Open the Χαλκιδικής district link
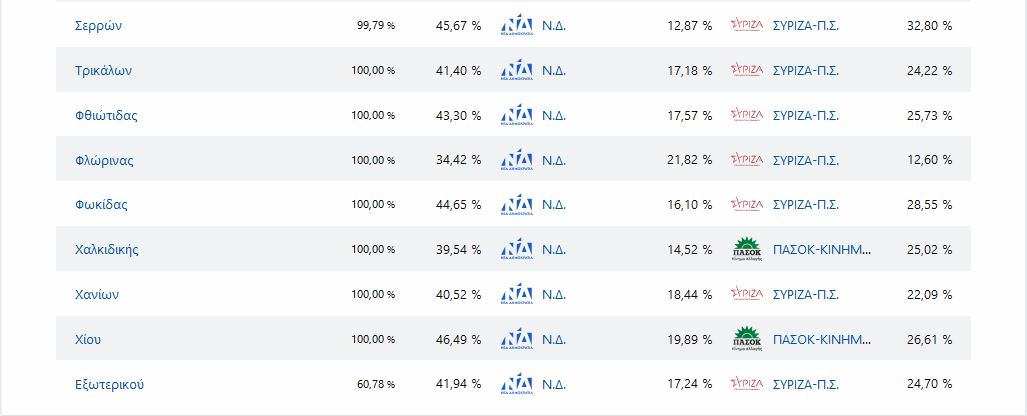Screen dimensions: 1027x416 coord(107,249)
